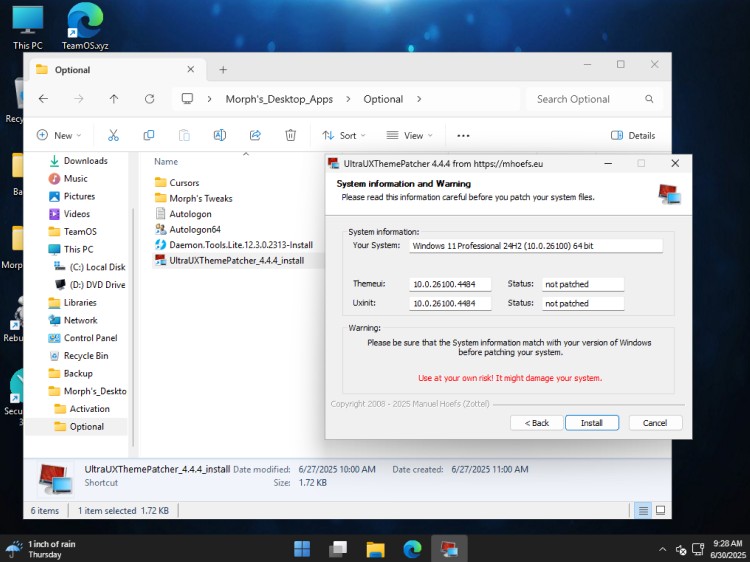The height and width of the screenshot is (562, 750).
Task: Open File Explorer from the taskbar
Action: [375, 549]
